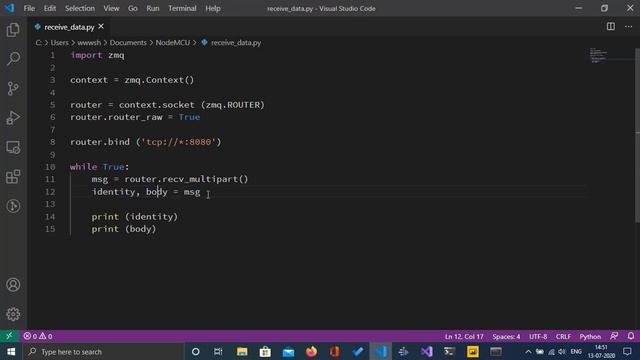Image resolution: width=640 pixels, height=360 pixels.
Task: Click the 'tcp://*:8080' string
Action: click(x=178, y=142)
